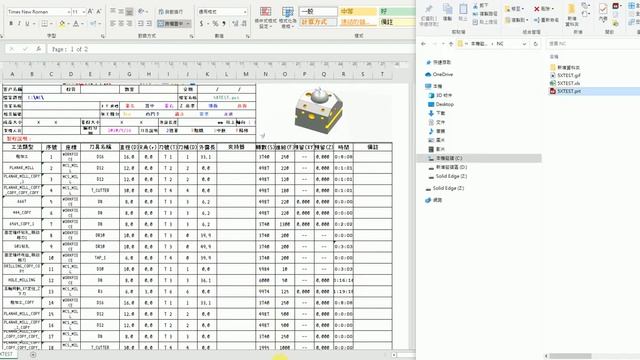Viewport: 640px width, 360px height.
Task: Go up one folder level in Explorer
Action: [451, 44]
